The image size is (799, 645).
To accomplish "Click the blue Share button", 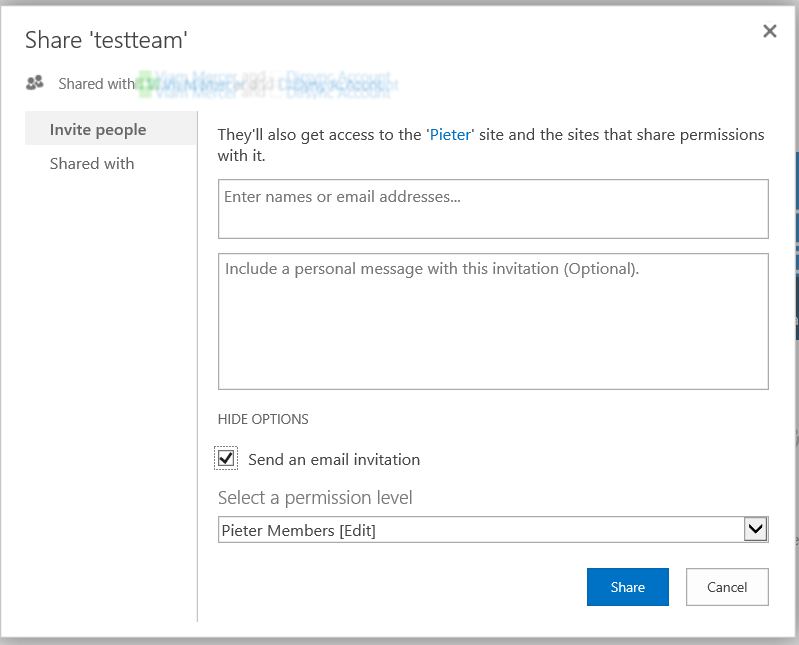I will pyautogui.click(x=627, y=587).
